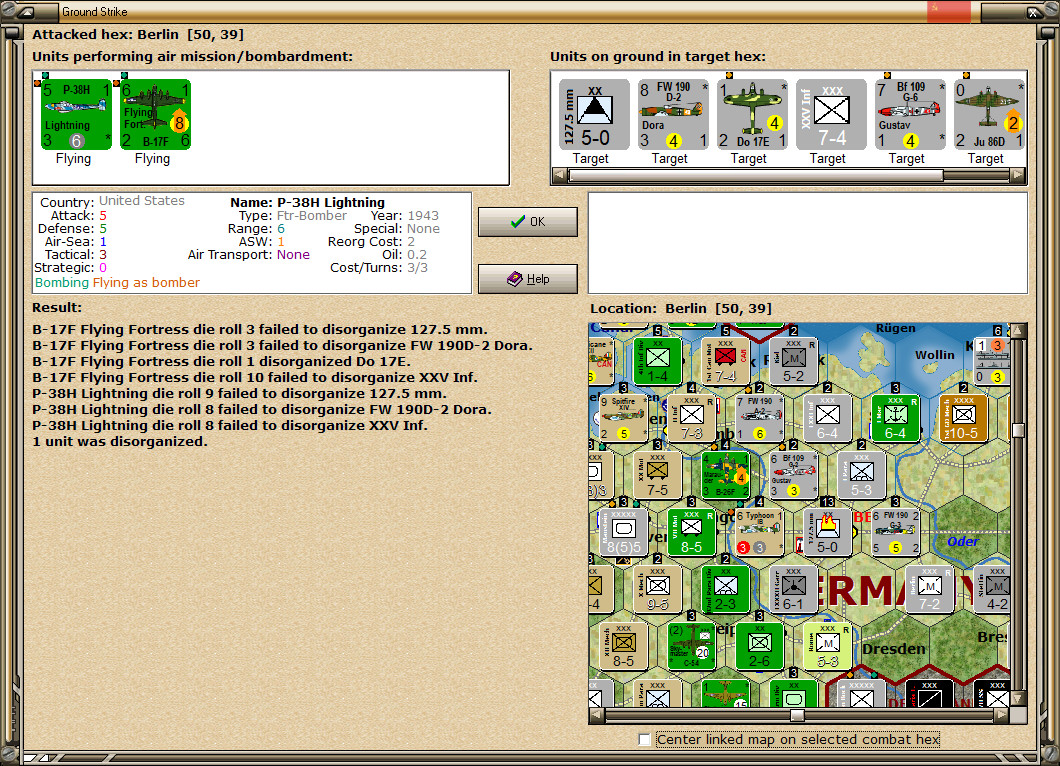This screenshot has height=766, width=1060.
Task: Click the map horizontal scroll right arrow
Action: pos(1003,715)
